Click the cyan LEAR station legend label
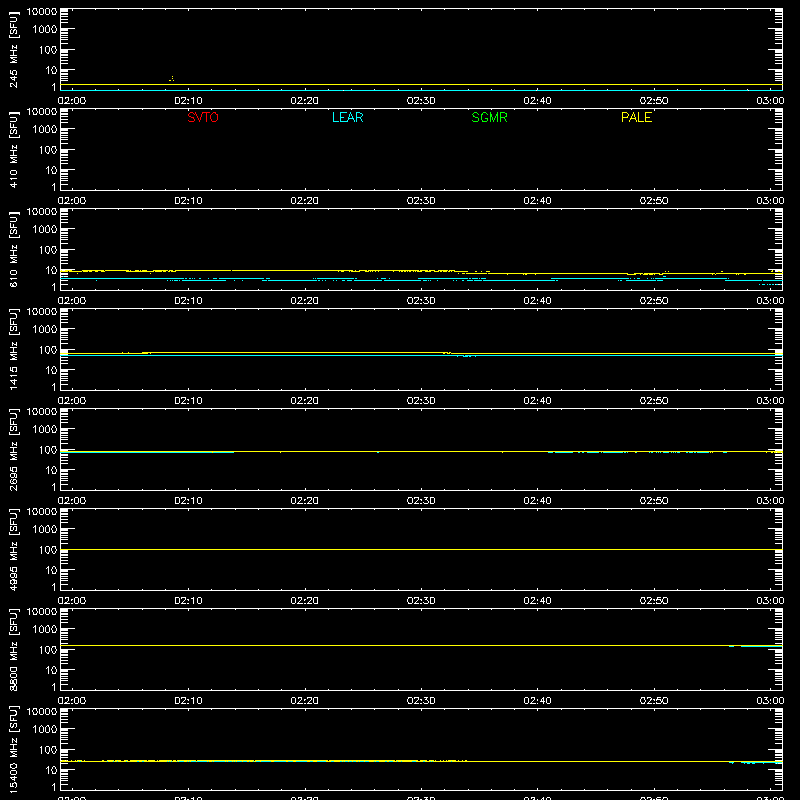The height and width of the screenshot is (800, 800). pos(347,117)
